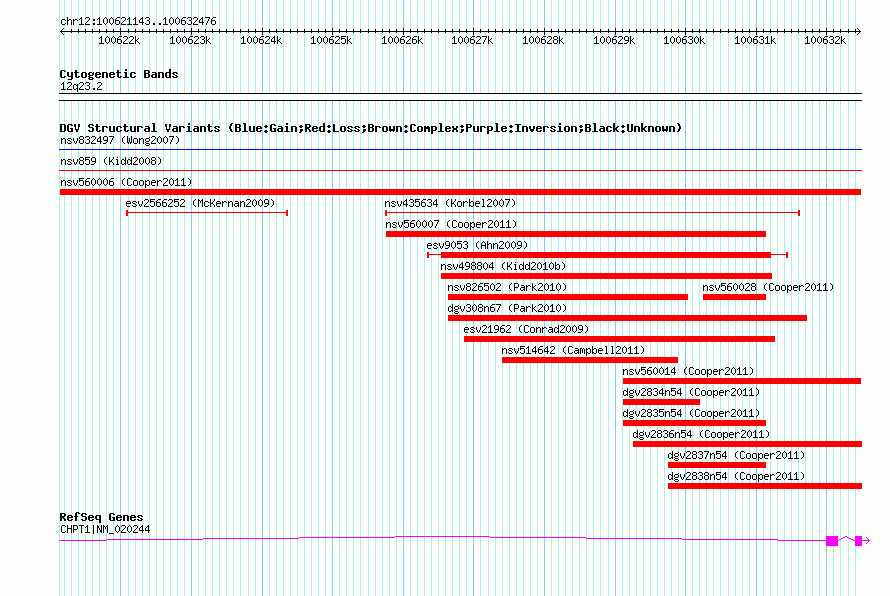This screenshot has height=596, width=890.
Task: Click the RefSeq Genes track title
Action: point(102,517)
